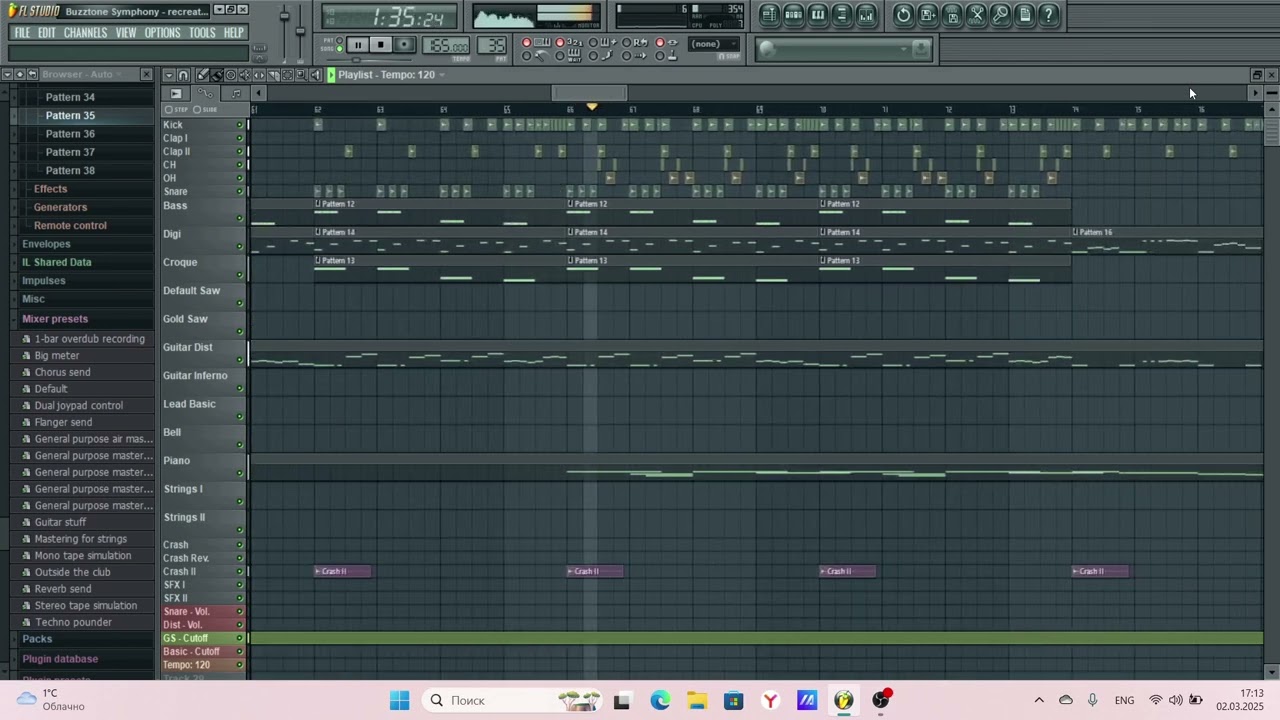Screen dimensions: 1280x720
Task: Open Microsoft Edge from the taskbar
Action: pyautogui.click(x=660, y=700)
